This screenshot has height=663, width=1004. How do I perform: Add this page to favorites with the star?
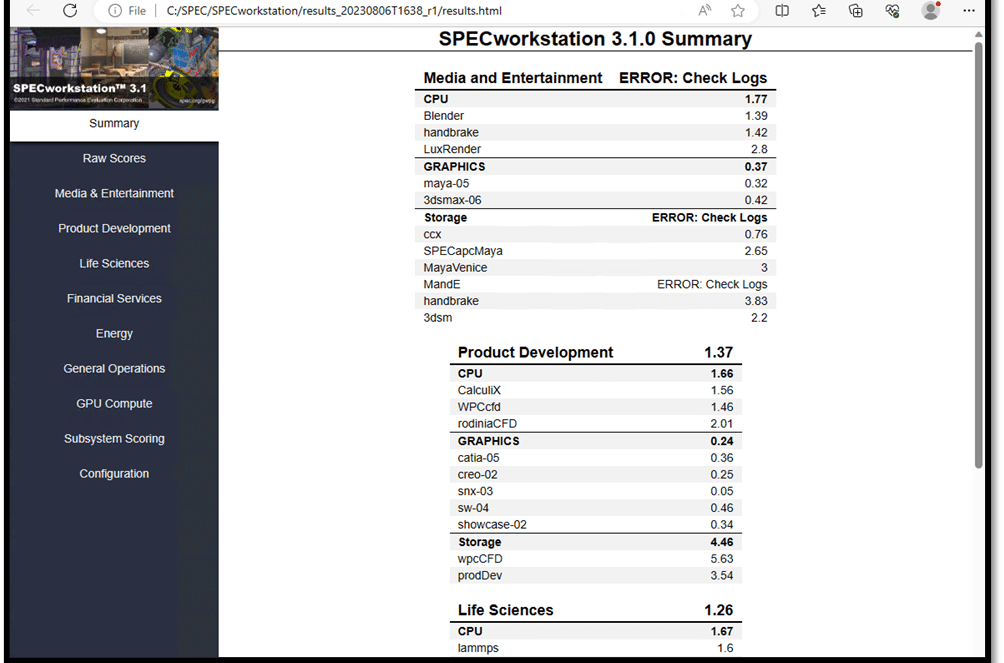[x=738, y=11]
